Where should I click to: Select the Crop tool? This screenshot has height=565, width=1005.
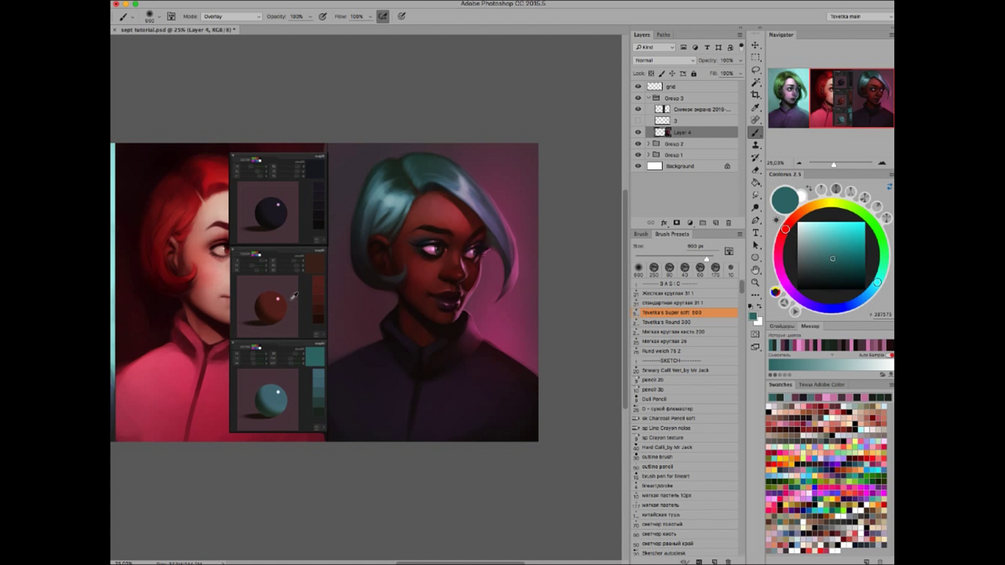click(756, 94)
